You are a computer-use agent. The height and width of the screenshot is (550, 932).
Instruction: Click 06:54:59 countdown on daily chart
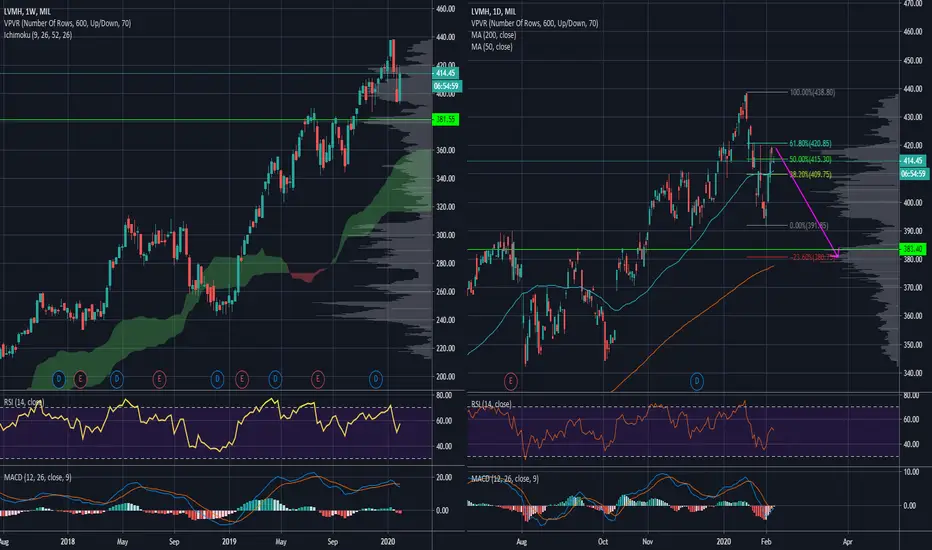[912, 174]
